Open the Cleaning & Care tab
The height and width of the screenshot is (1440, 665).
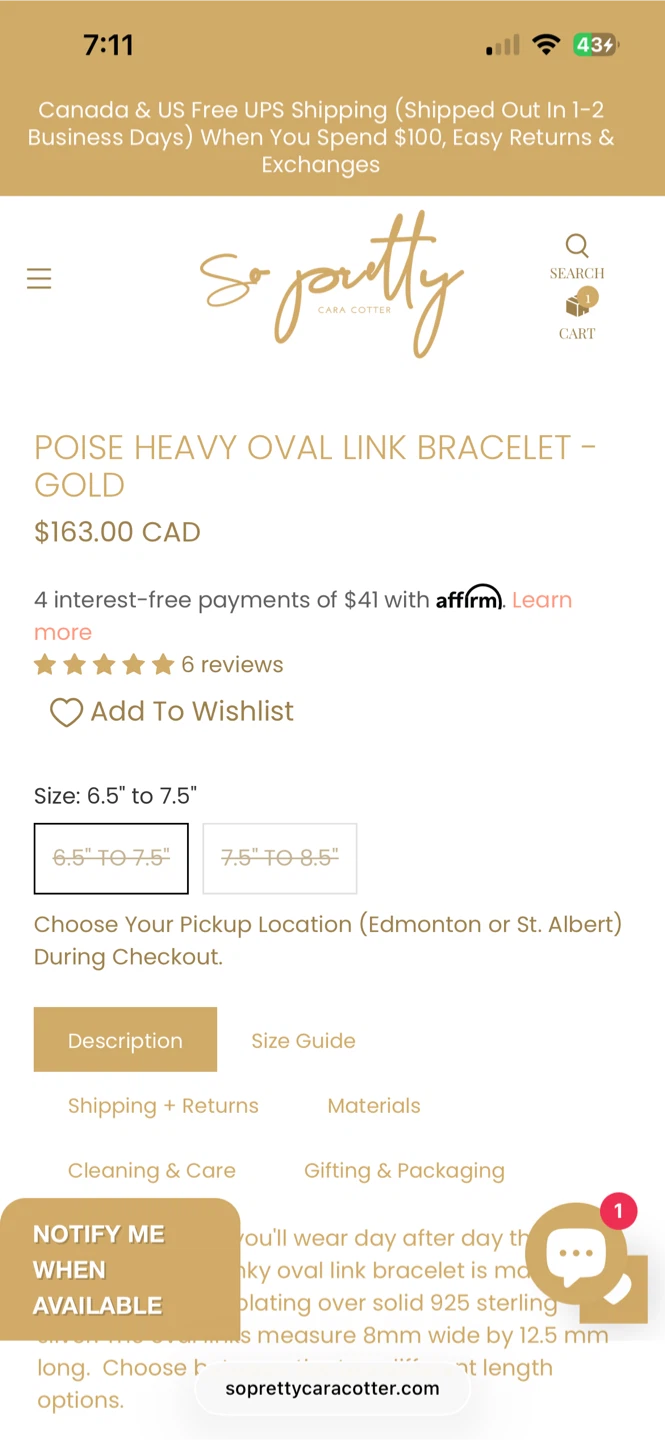tap(152, 1170)
